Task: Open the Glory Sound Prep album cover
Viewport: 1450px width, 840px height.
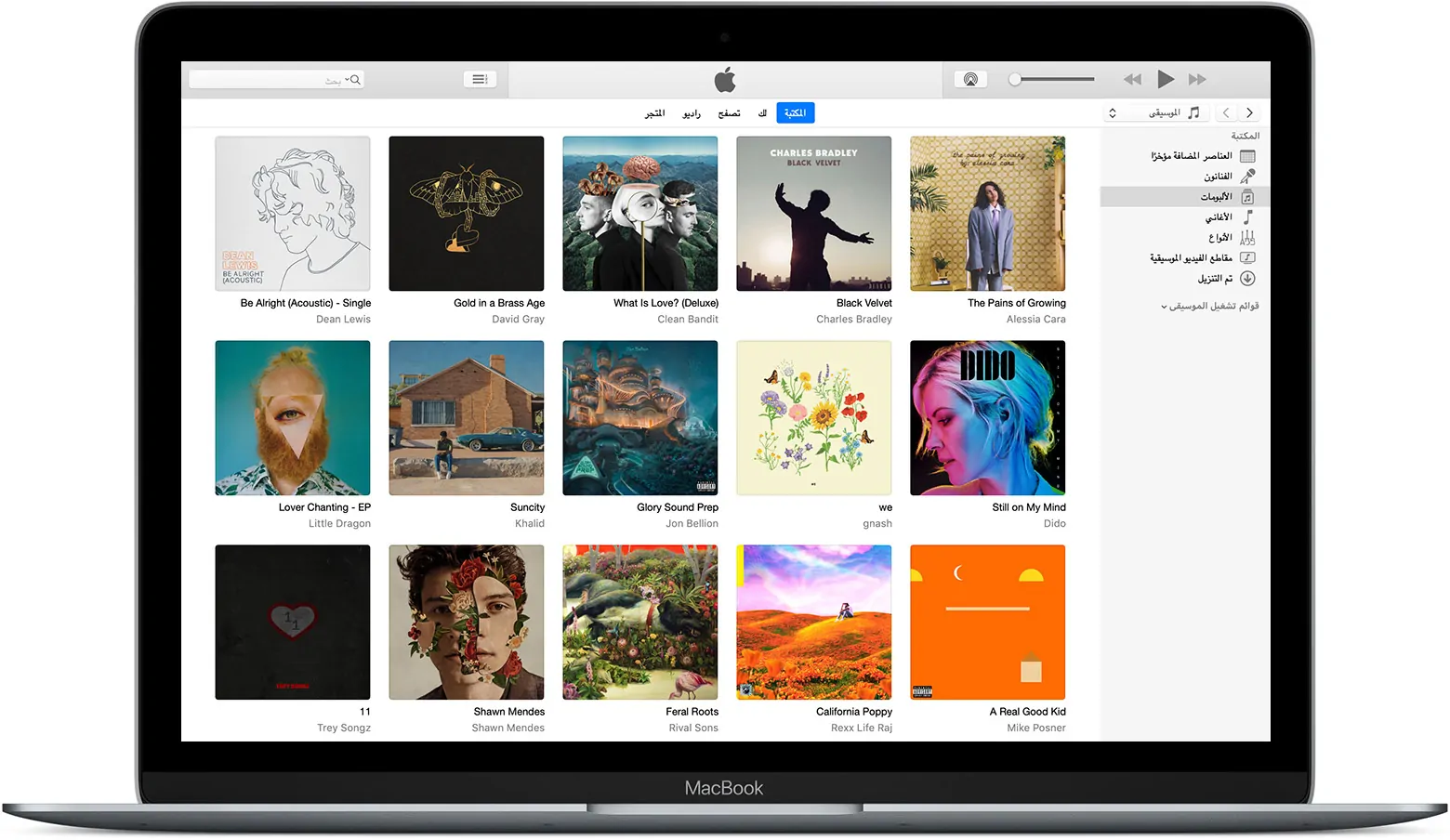Action: (640, 418)
